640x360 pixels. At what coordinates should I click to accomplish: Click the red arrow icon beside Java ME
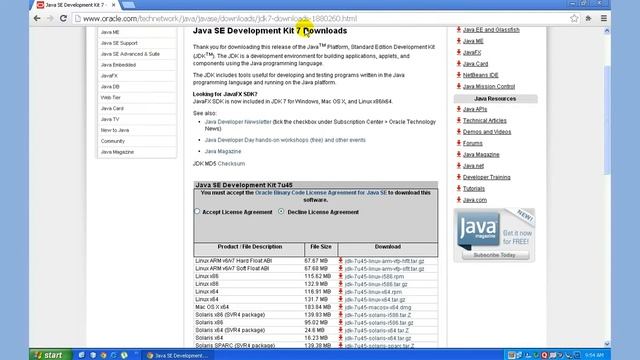click(458, 41)
